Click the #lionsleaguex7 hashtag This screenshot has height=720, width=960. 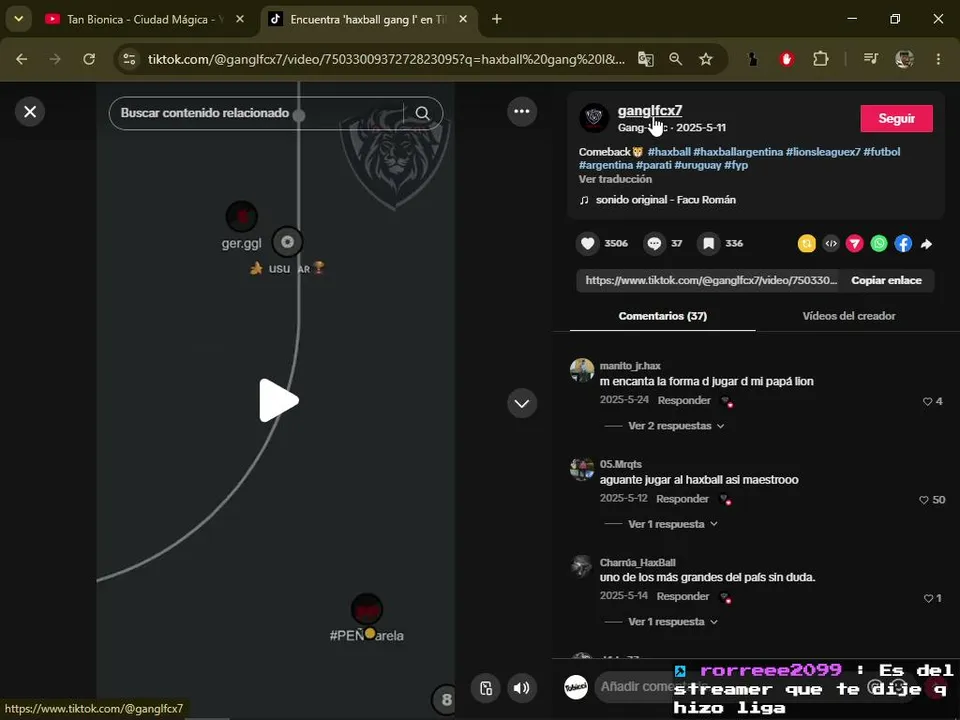coord(823,152)
